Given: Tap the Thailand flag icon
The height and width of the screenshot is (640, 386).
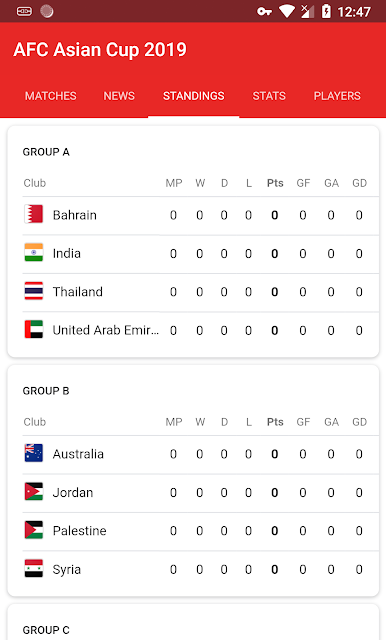Looking at the screenshot, I should pos(33,291).
